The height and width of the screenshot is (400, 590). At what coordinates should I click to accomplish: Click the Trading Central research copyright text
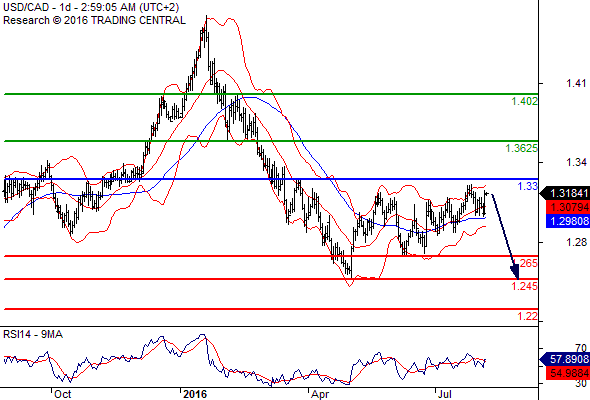(x=94, y=20)
